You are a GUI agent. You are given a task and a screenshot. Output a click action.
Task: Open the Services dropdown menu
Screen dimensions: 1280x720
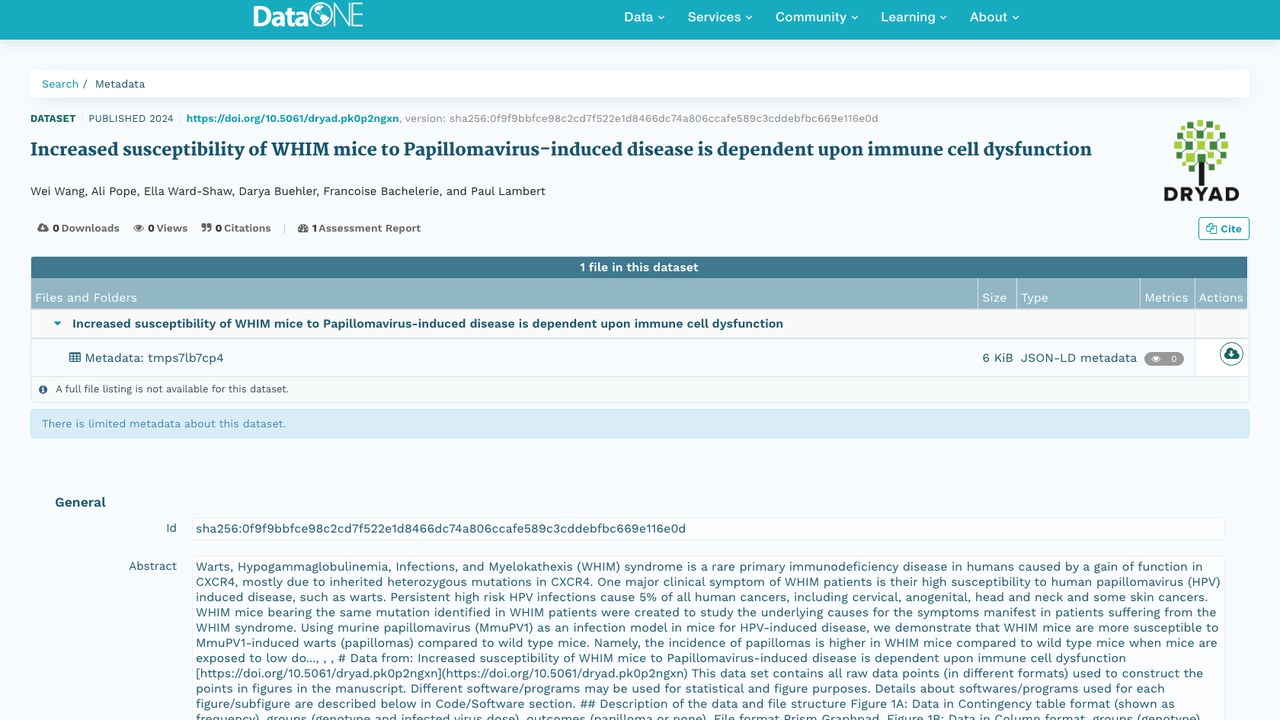[x=720, y=17]
